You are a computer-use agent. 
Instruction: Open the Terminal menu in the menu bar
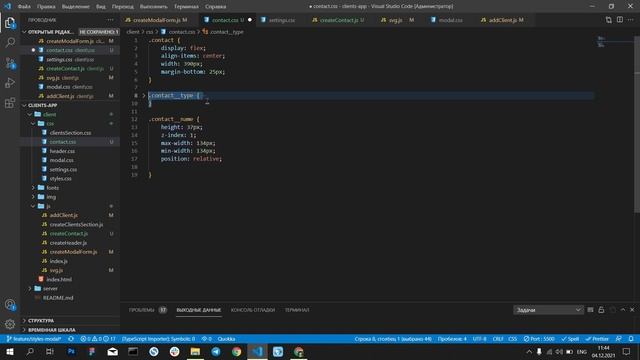186,7
